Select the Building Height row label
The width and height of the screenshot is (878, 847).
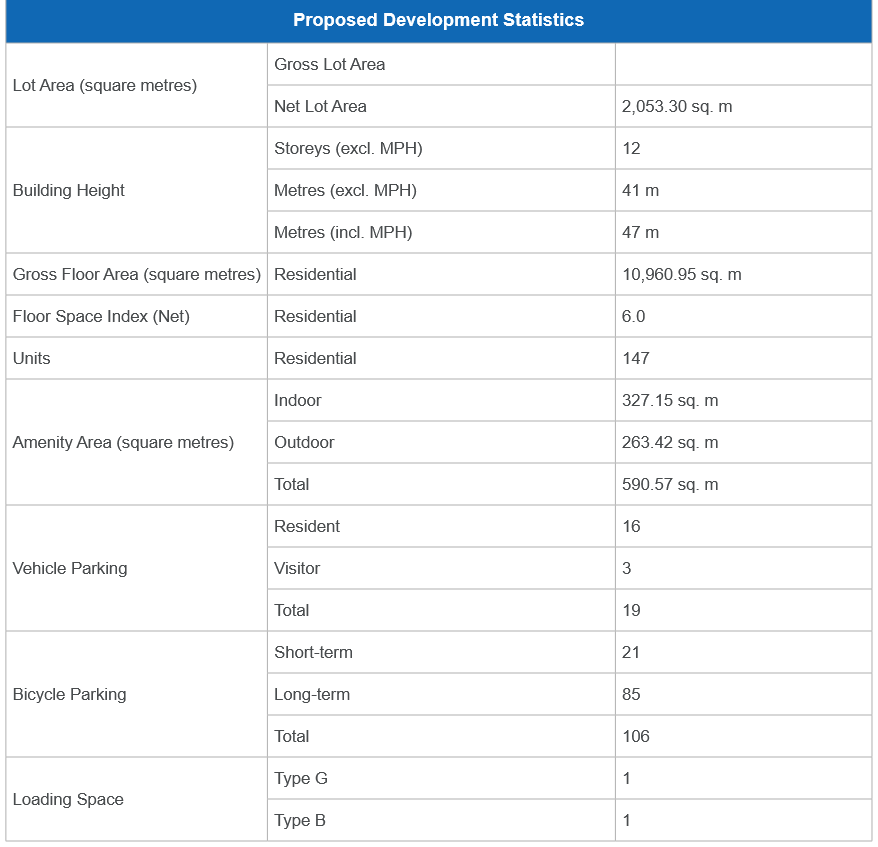coord(69,191)
